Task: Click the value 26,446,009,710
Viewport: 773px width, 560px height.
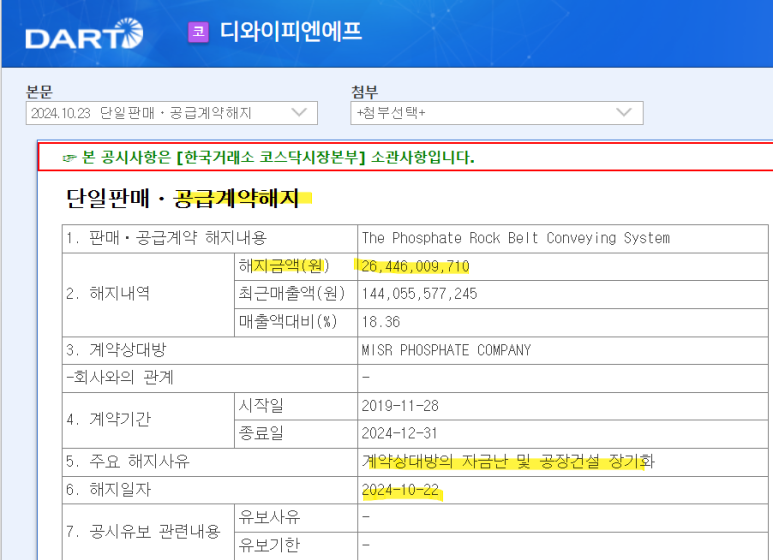Action: 415,266
